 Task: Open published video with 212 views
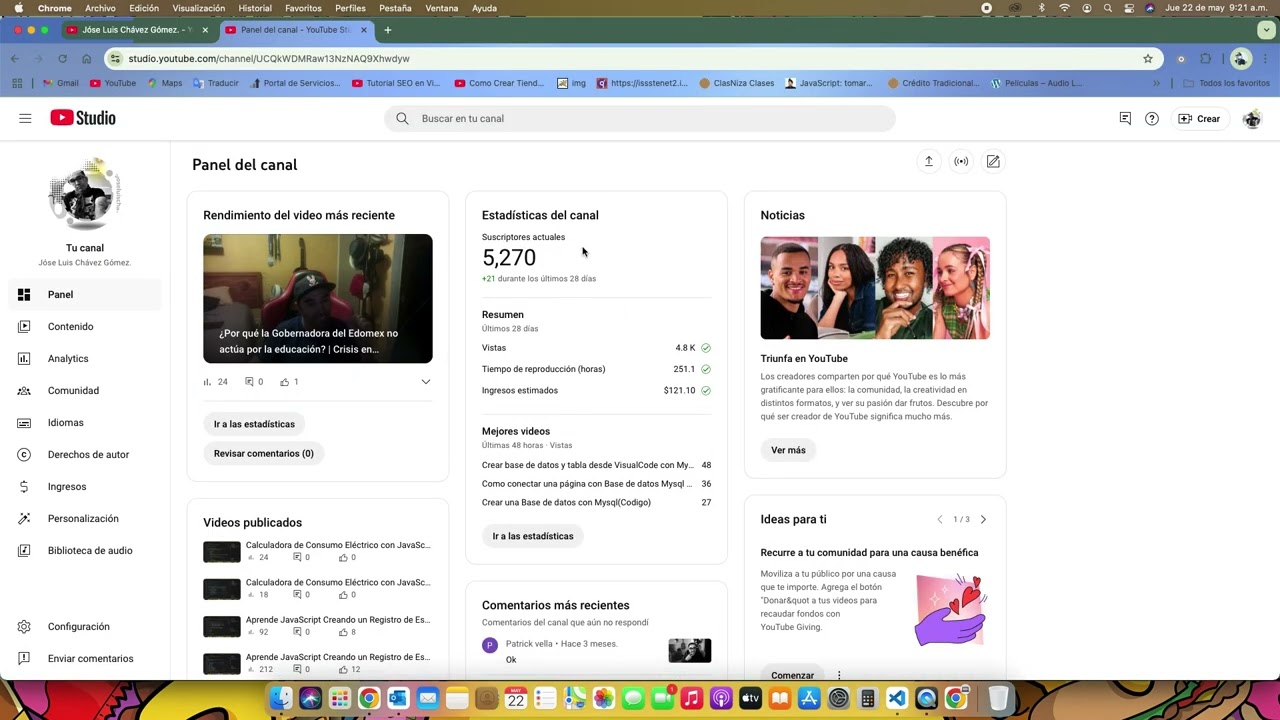click(x=318, y=663)
